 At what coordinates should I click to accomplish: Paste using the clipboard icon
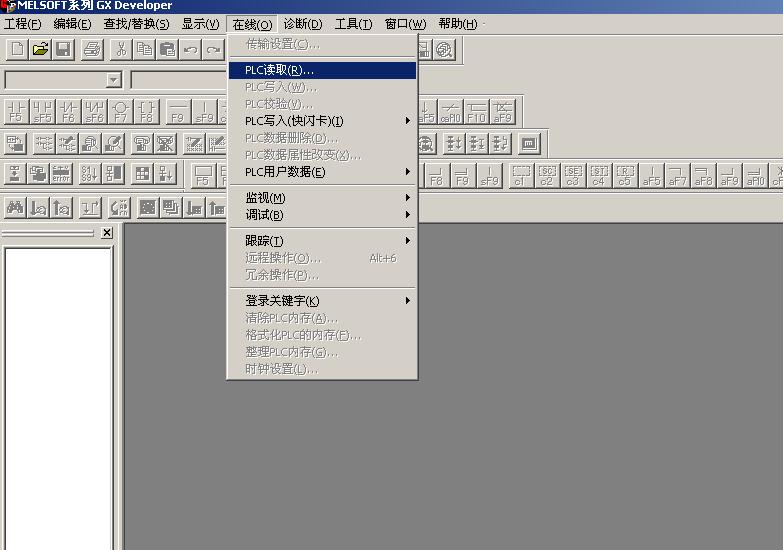pyautogui.click(x=167, y=49)
